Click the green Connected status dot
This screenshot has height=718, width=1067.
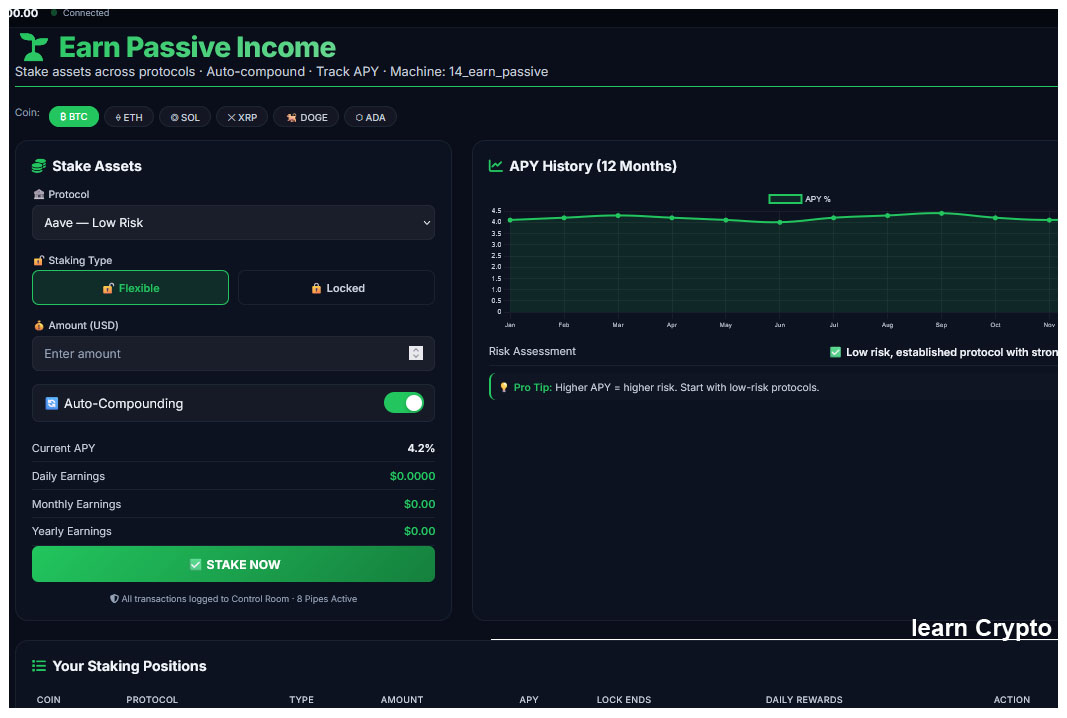54,13
